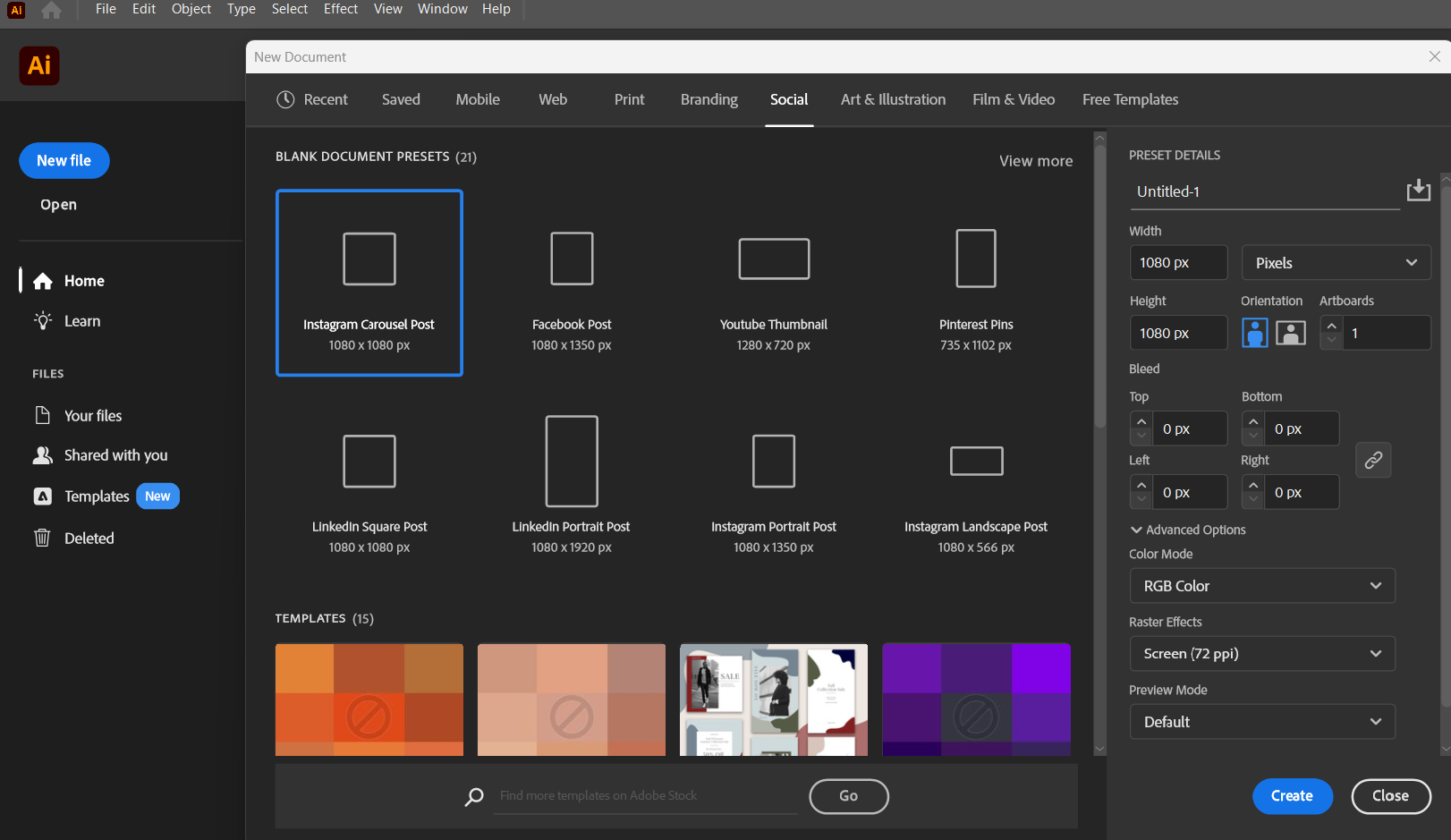
Task: Open Your files in the sidebar
Action: click(92, 416)
